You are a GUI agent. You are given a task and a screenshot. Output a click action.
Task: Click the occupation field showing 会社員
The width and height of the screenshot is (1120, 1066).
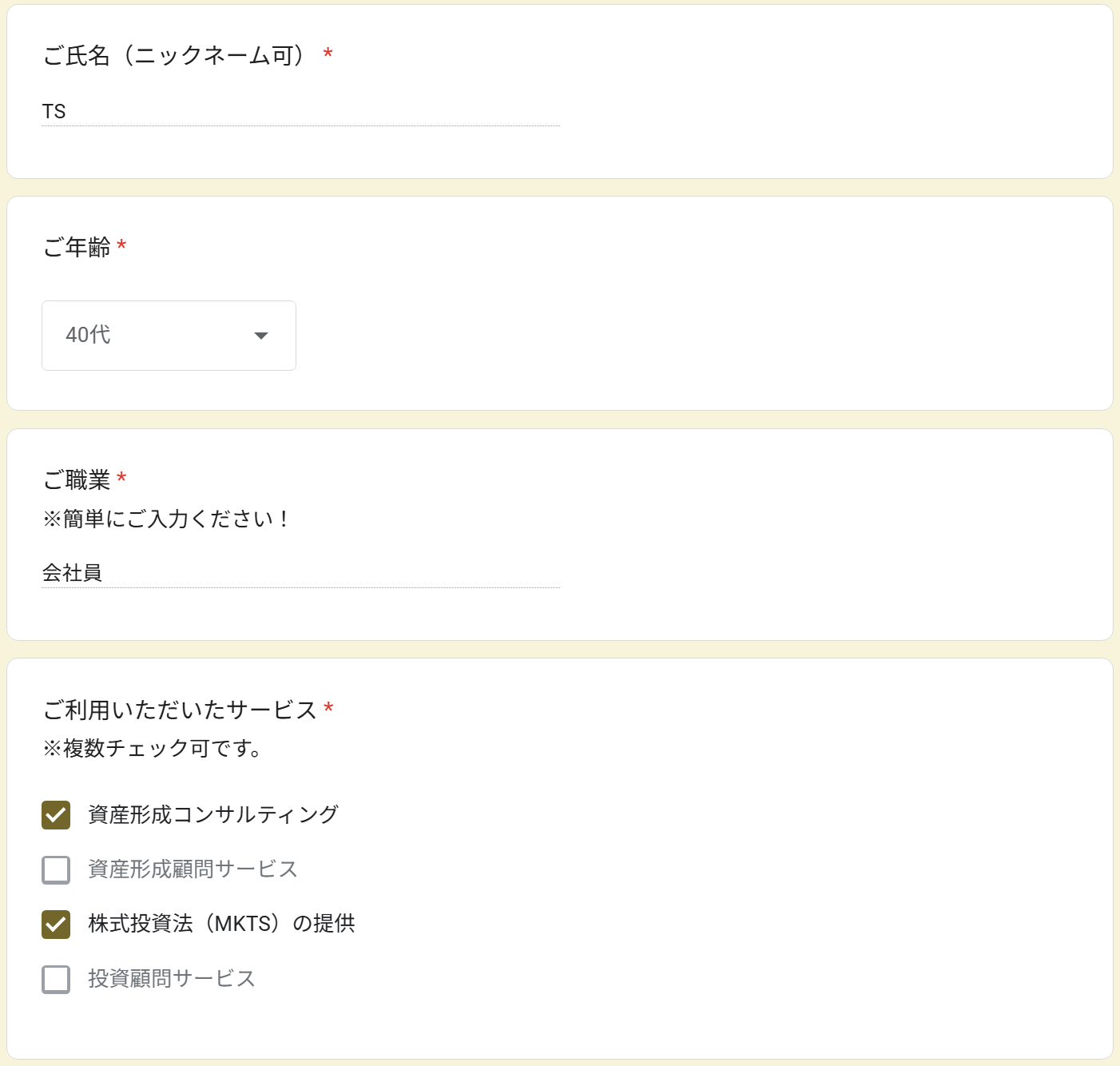point(300,573)
